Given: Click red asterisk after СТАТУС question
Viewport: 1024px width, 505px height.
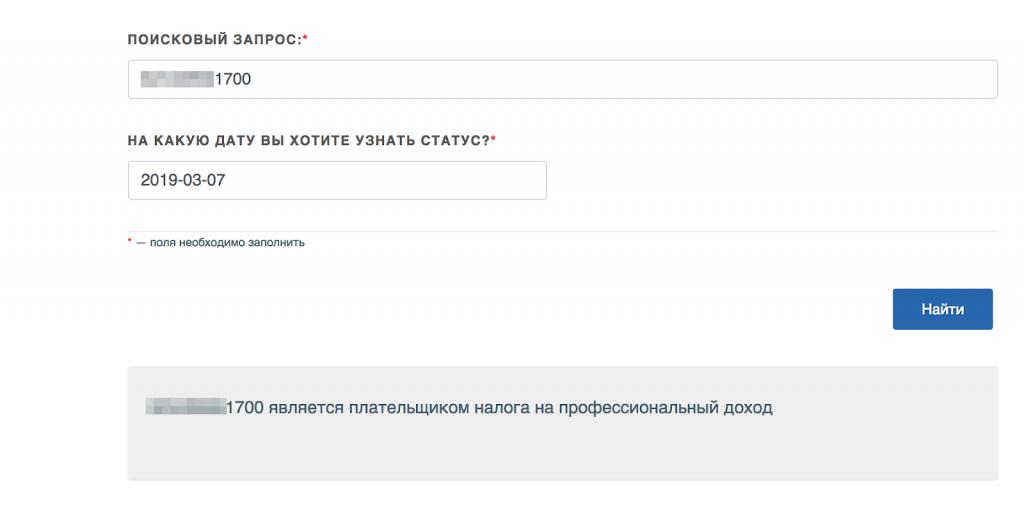Looking at the screenshot, I should tap(493, 139).
